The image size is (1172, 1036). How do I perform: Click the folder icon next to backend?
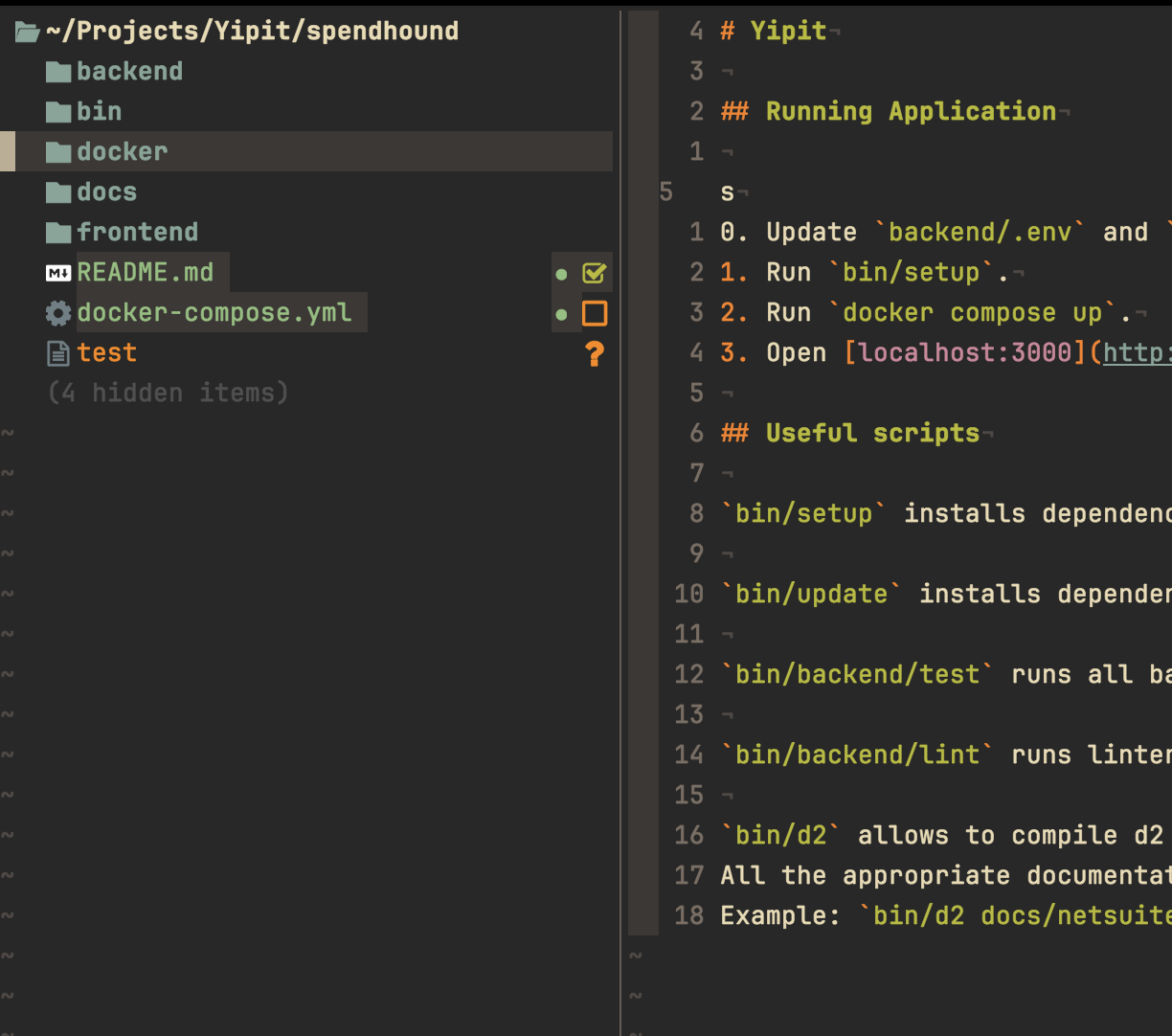point(60,71)
